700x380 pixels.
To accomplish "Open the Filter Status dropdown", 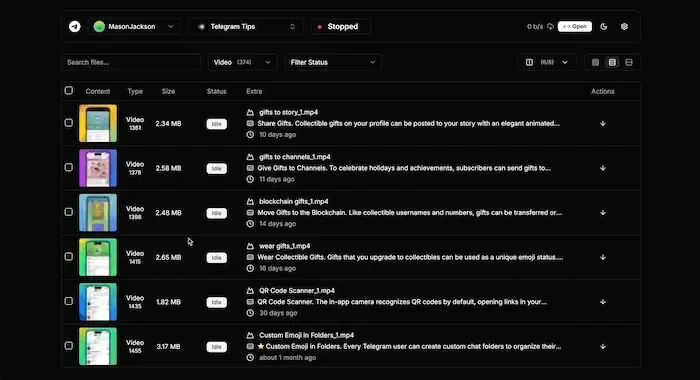I will pyautogui.click(x=333, y=63).
